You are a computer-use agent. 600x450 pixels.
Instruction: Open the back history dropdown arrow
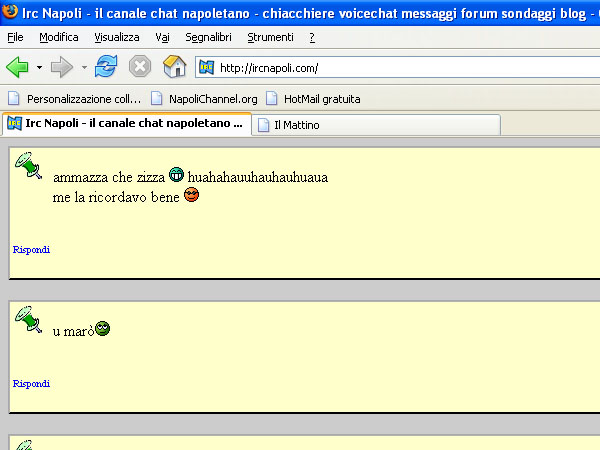pyautogui.click(x=39, y=68)
